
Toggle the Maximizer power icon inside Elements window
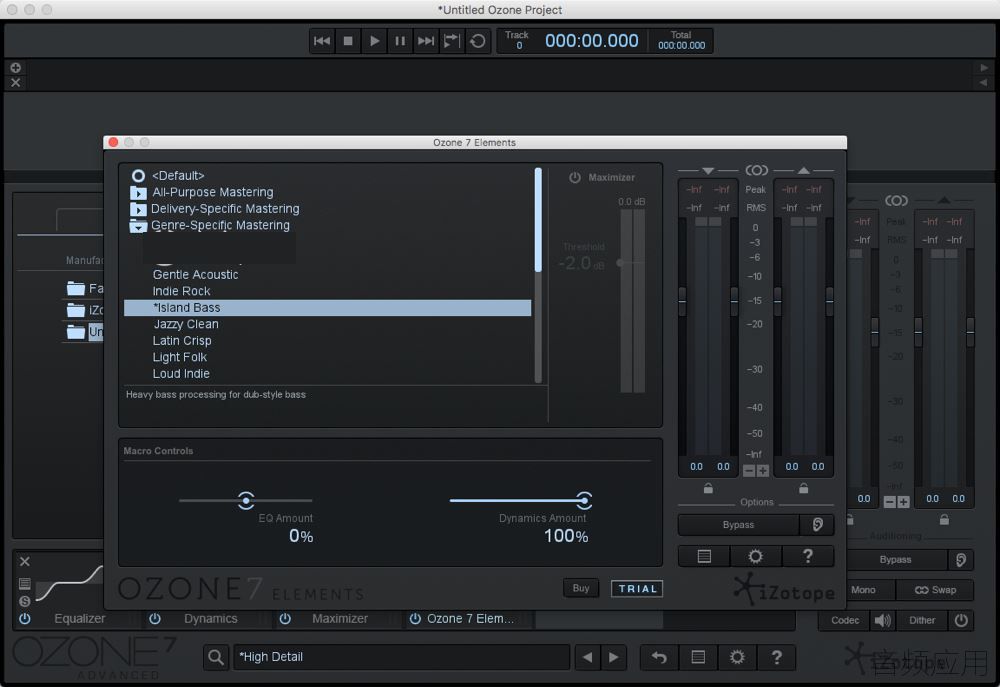[575, 177]
